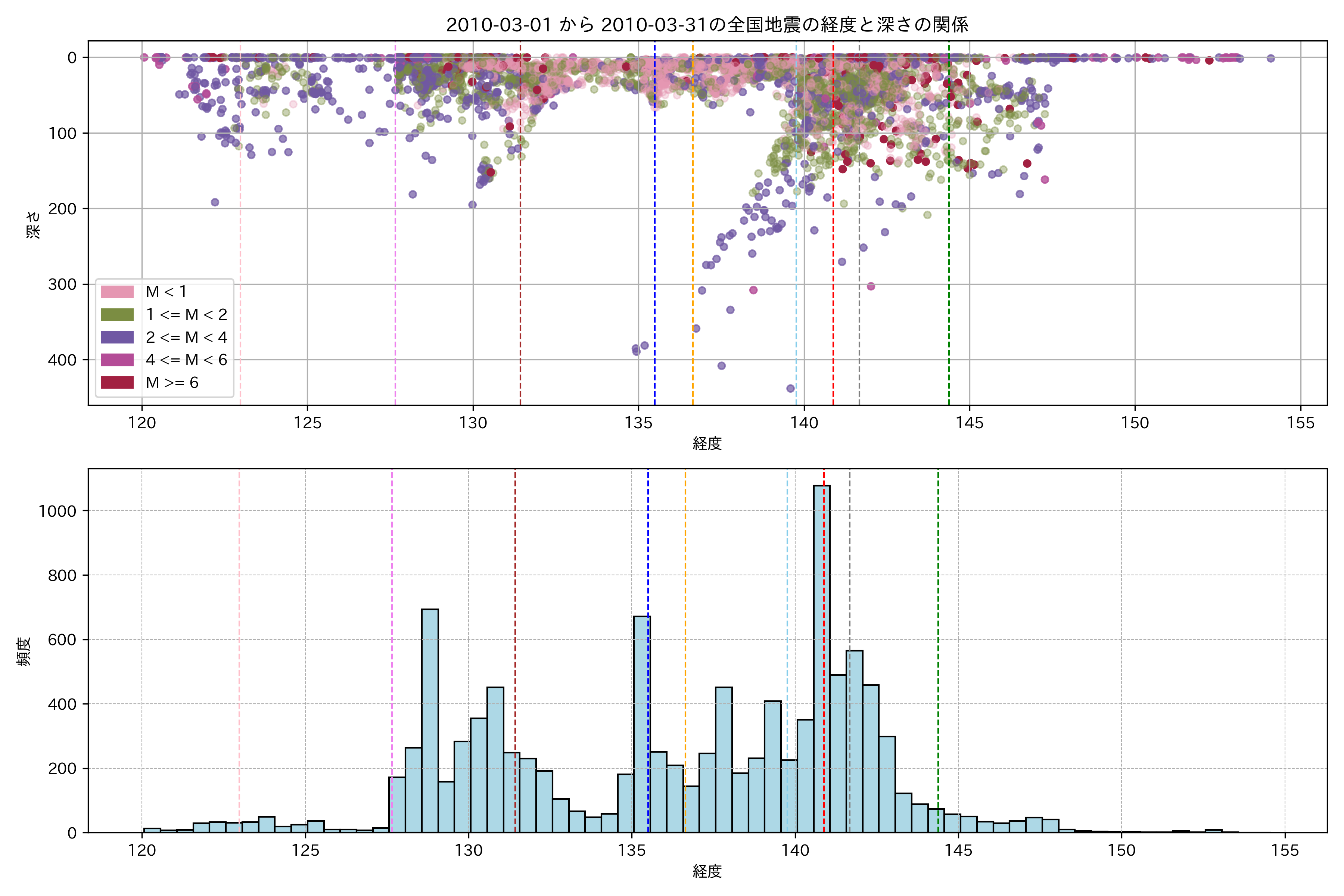Click the crimson M >= 6 legend swatch

coord(117,383)
